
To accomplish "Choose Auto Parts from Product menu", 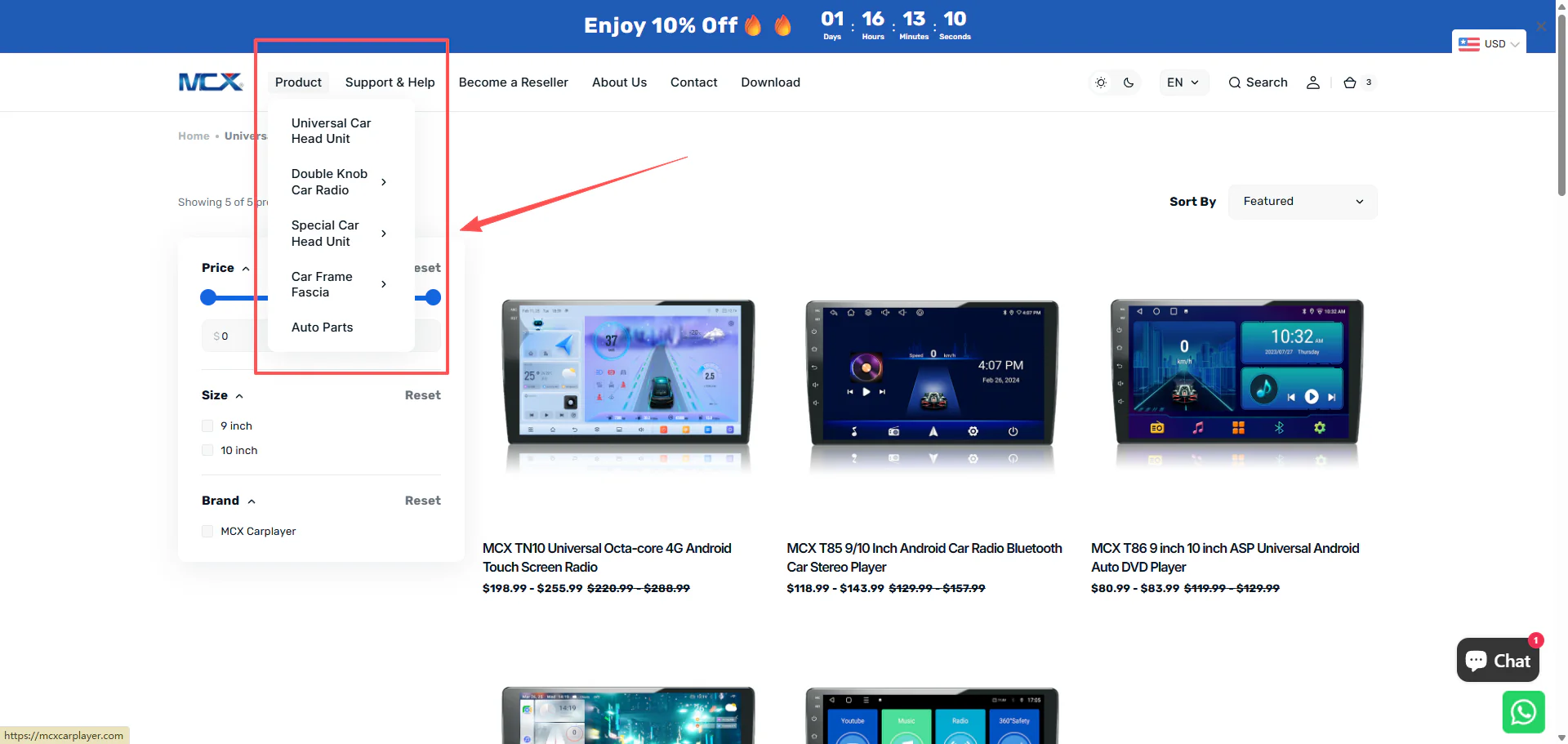I will pyautogui.click(x=322, y=327).
